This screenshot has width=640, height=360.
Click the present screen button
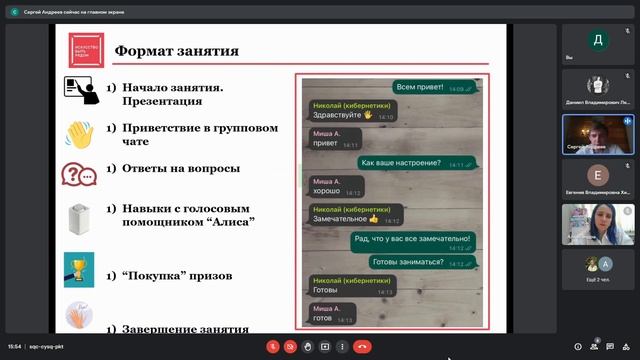tap(325, 347)
